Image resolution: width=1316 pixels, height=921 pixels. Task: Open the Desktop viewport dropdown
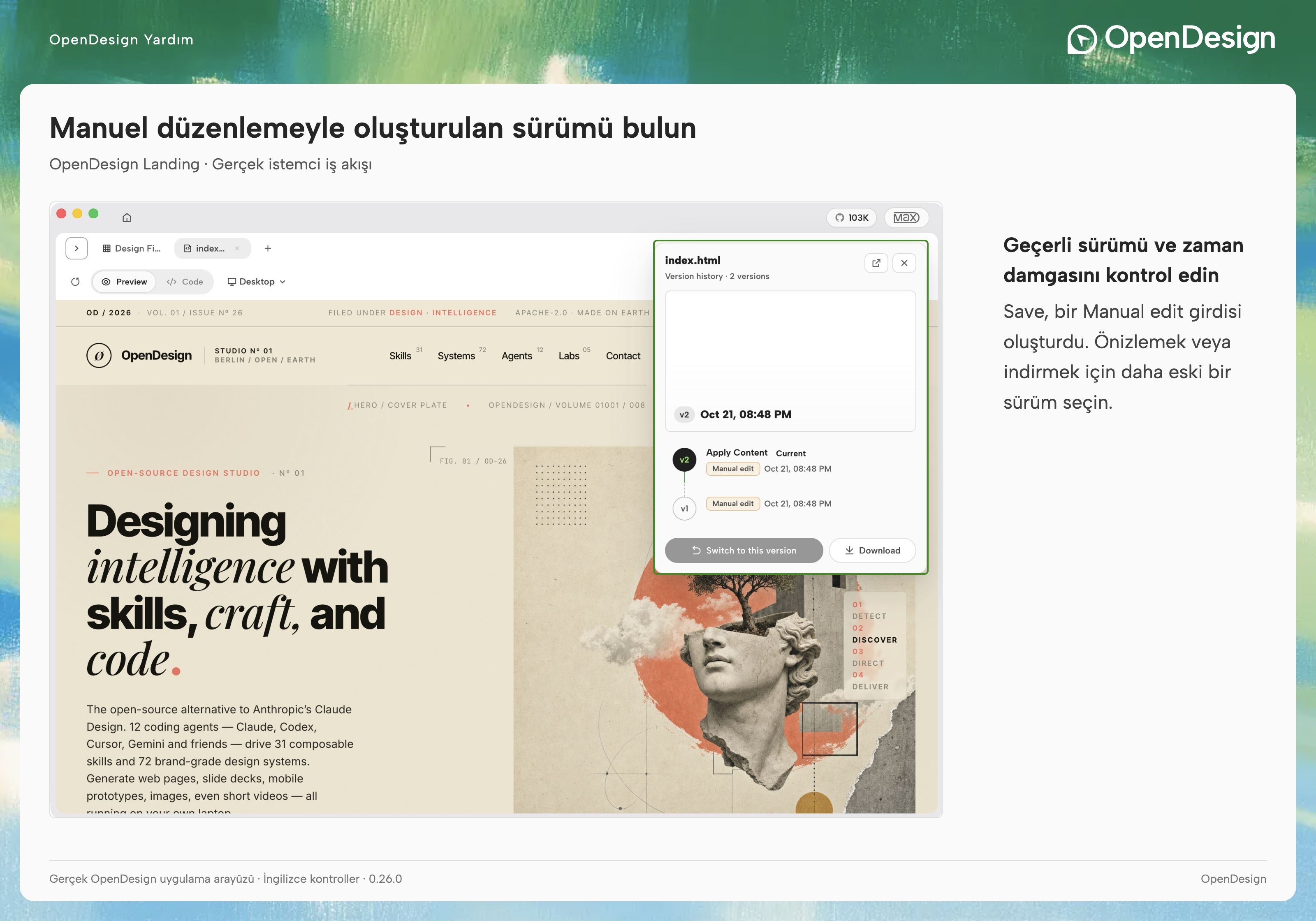[x=256, y=281]
